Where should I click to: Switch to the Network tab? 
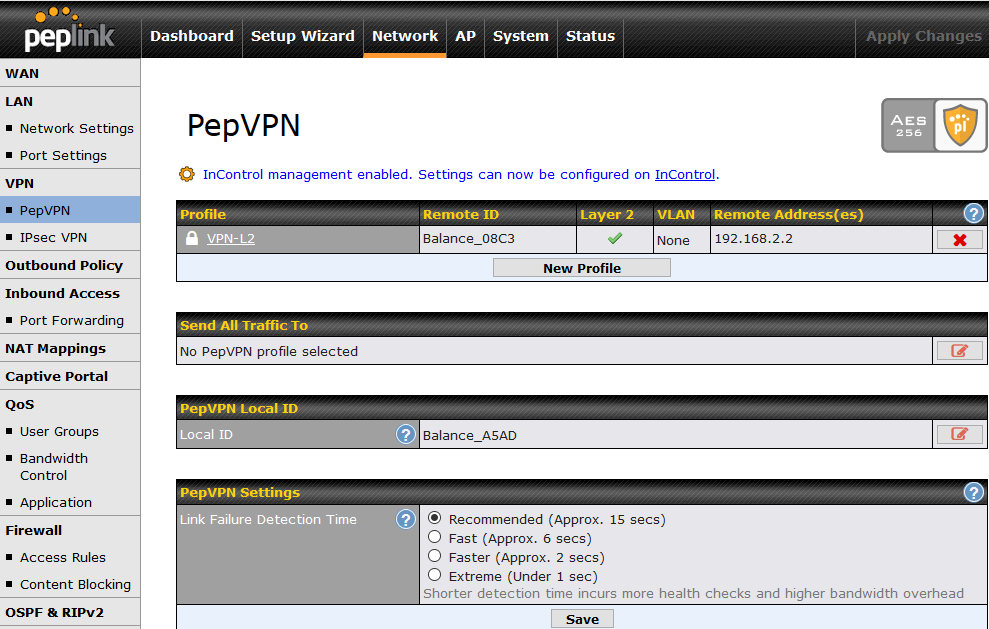[405, 37]
